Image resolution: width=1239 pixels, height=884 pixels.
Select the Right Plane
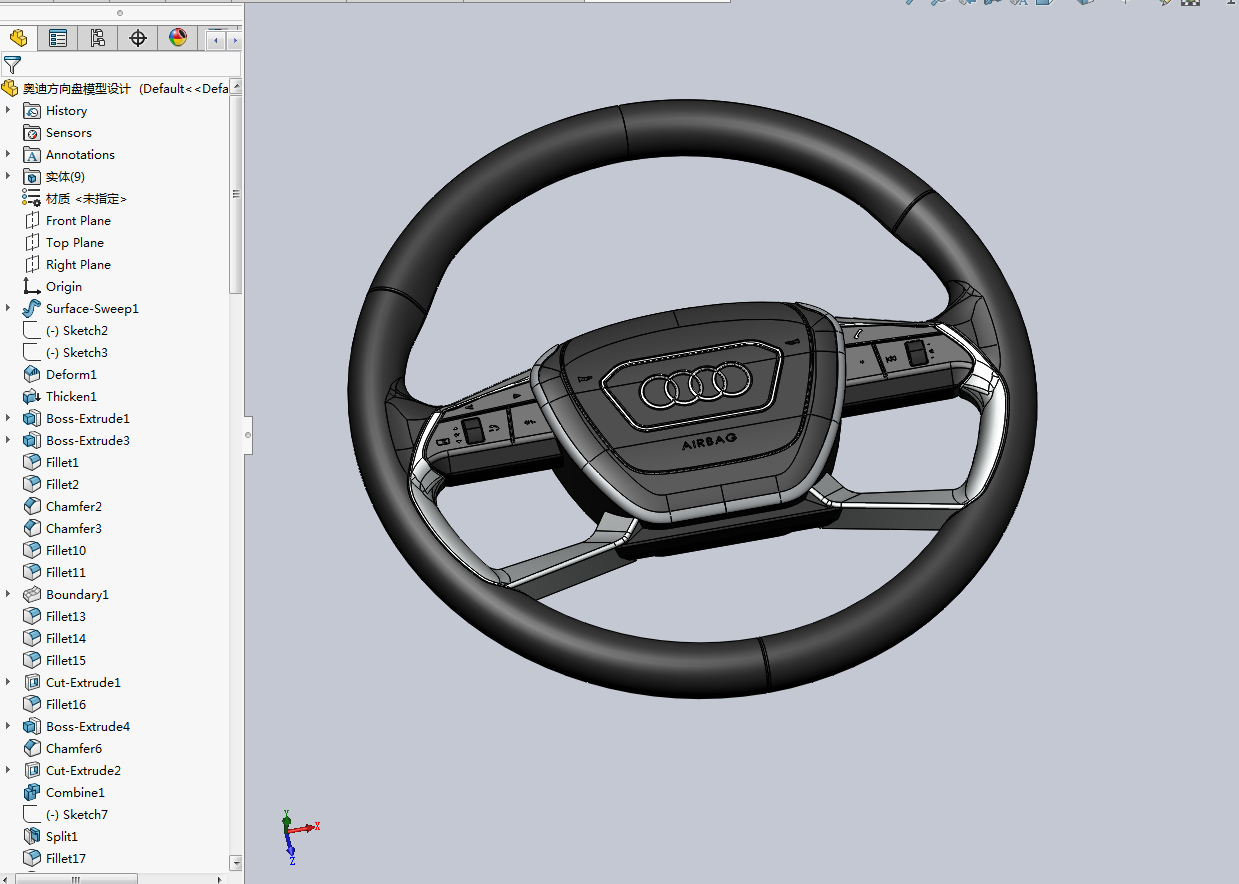[x=78, y=265]
